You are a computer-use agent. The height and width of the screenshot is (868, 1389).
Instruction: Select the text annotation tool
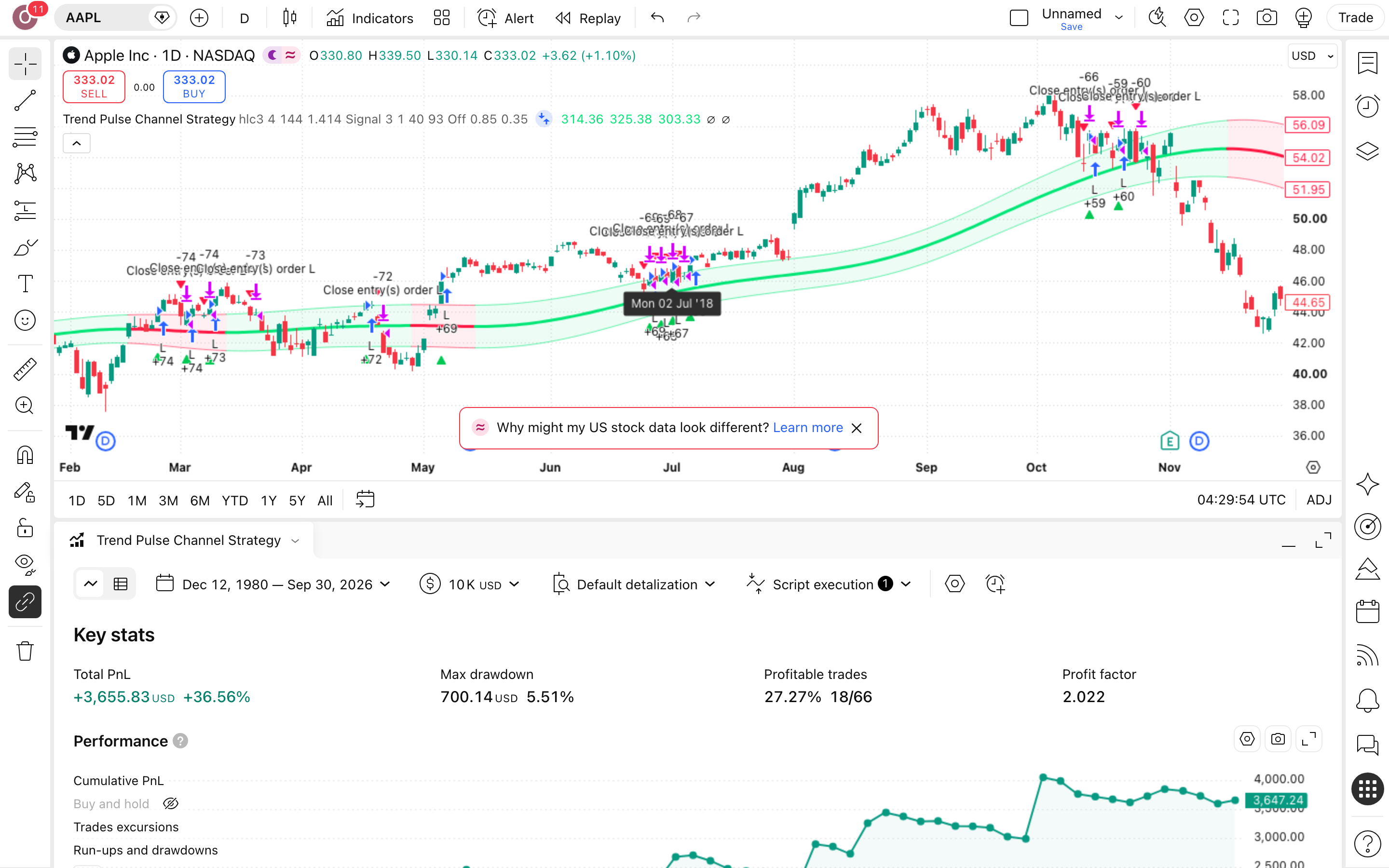pos(25,284)
